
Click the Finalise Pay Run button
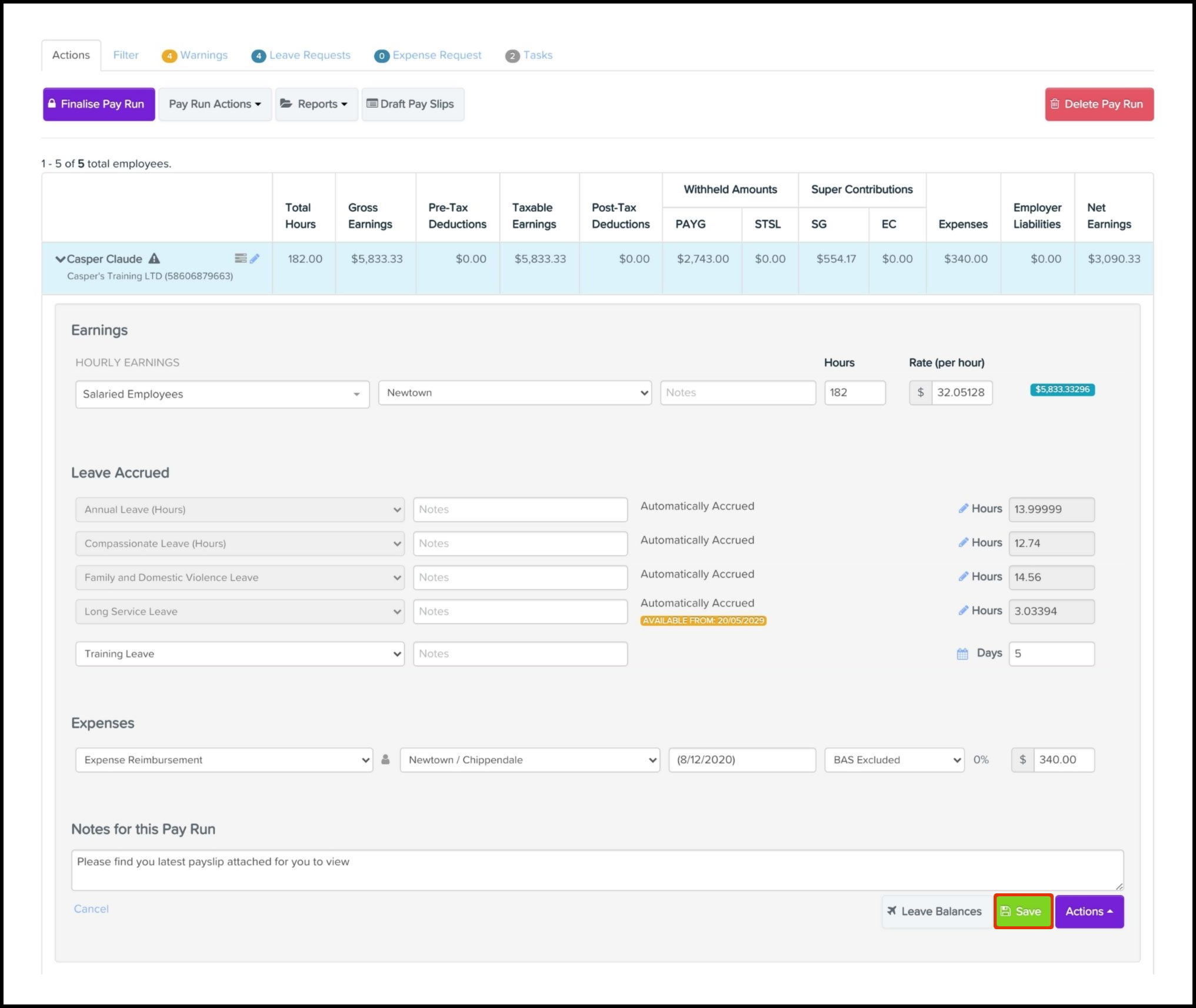click(99, 104)
